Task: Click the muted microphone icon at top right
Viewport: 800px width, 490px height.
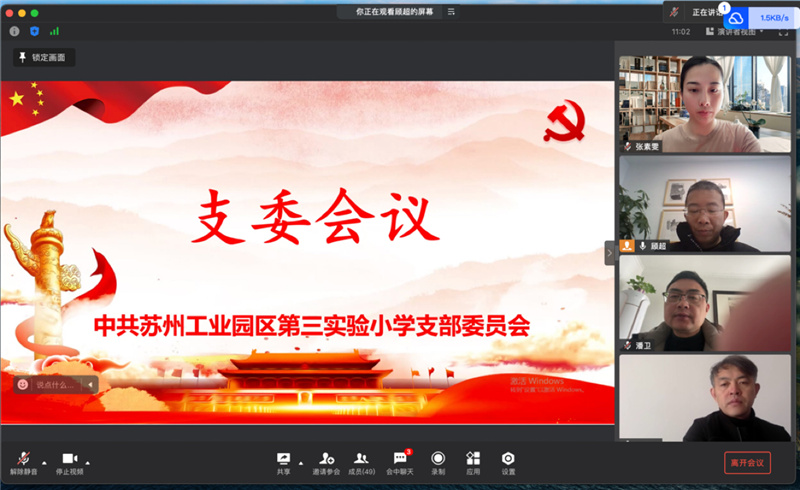Action: [674, 12]
